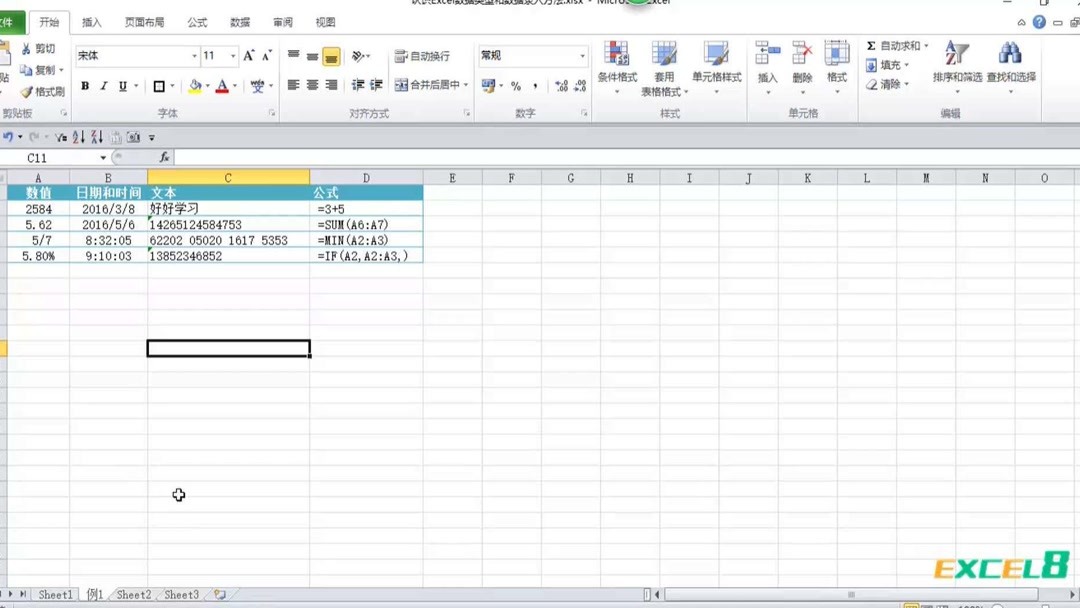Pick a font color from the swatch
The width and height of the screenshot is (1080, 608).
222,86
